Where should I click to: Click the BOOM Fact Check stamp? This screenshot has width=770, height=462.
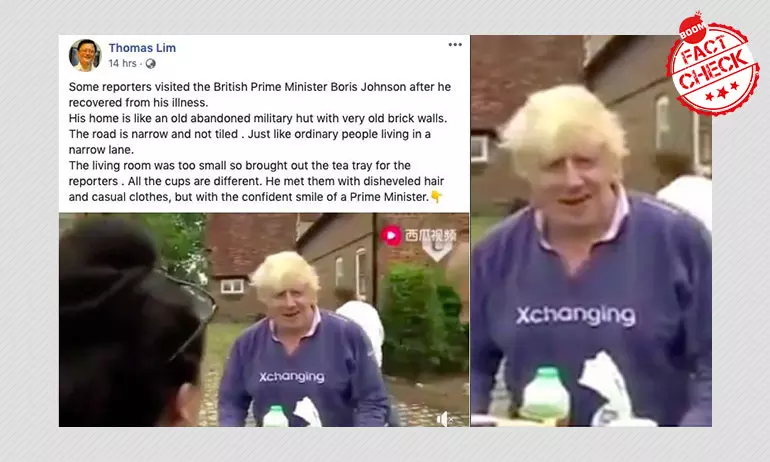coord(713,65)
